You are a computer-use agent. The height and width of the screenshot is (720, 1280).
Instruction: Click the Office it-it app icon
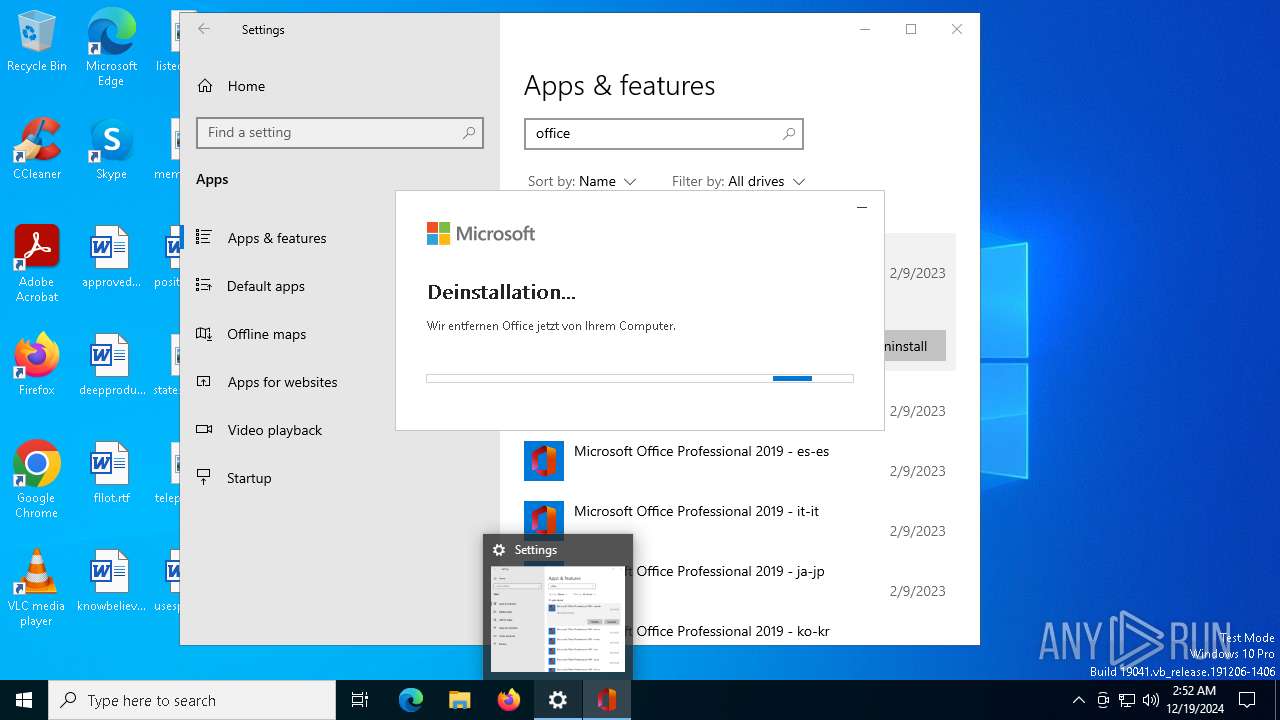[x=544, y=521]
